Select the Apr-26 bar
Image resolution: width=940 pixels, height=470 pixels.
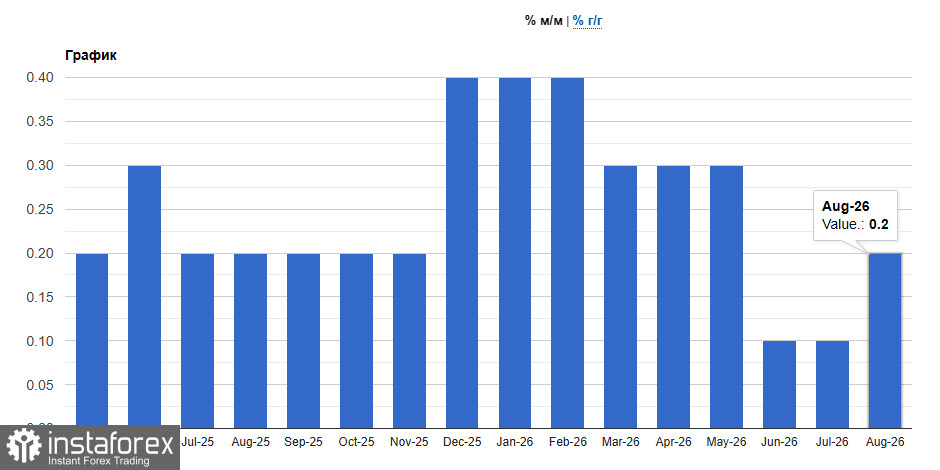[673, 297]
